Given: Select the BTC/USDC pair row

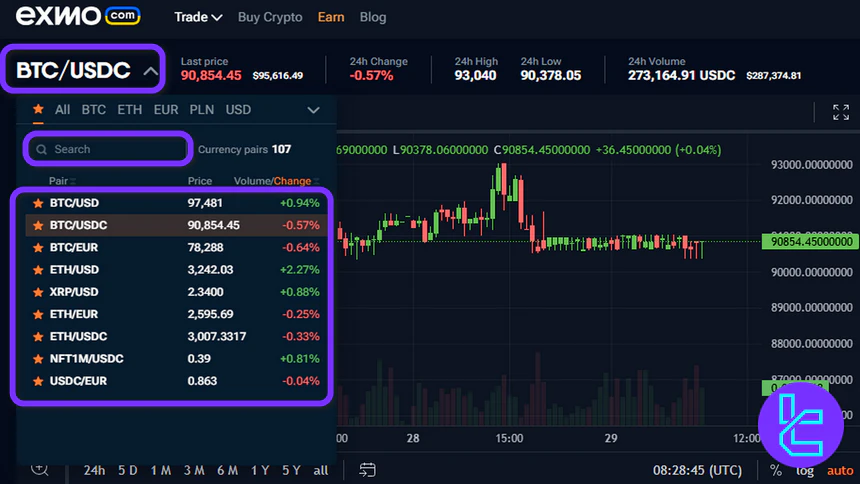Looking at the screenshot, I should tap(176, 225).
